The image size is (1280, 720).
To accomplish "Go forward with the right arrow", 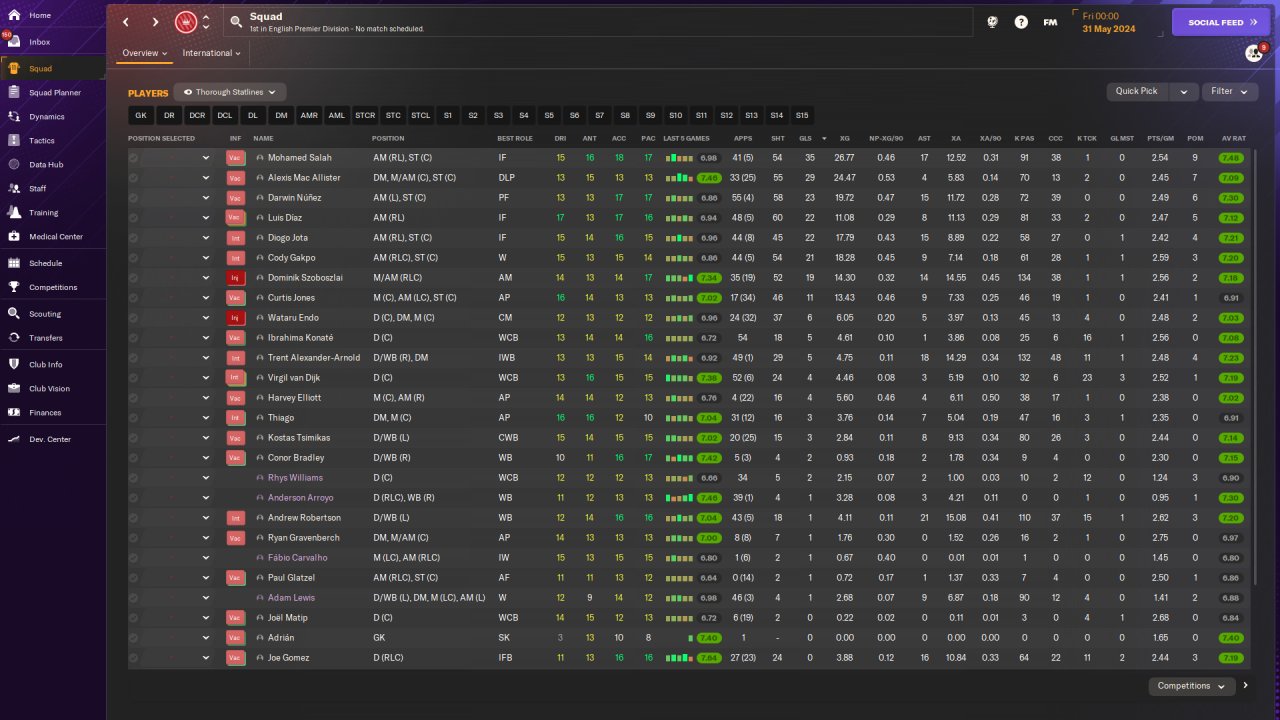I will pos(155,22).
